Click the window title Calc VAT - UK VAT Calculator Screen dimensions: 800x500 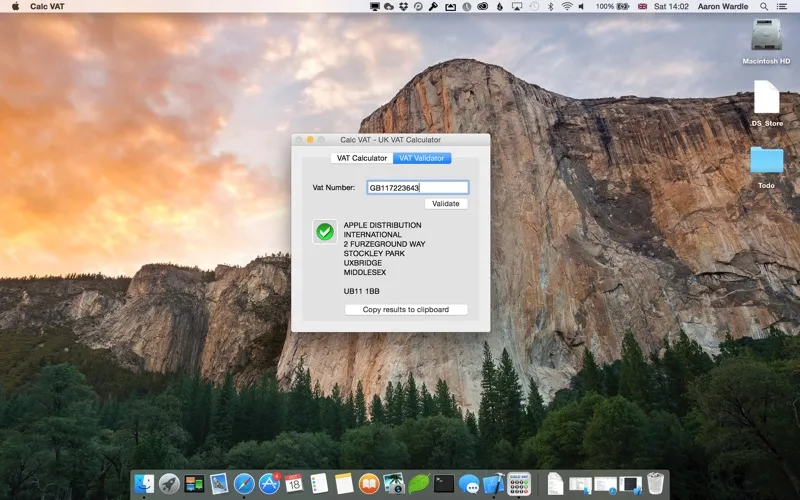(x=390, y=140)
